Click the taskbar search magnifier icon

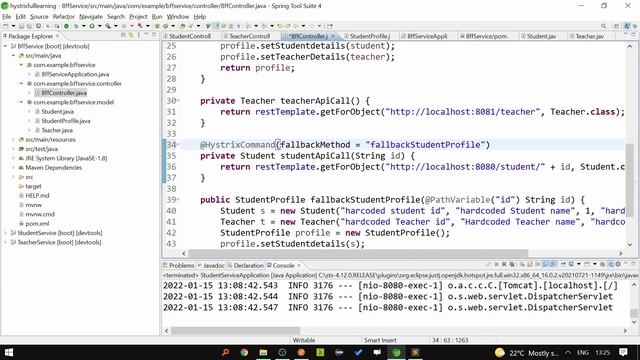pyautogui.click(x=225, y=352)
